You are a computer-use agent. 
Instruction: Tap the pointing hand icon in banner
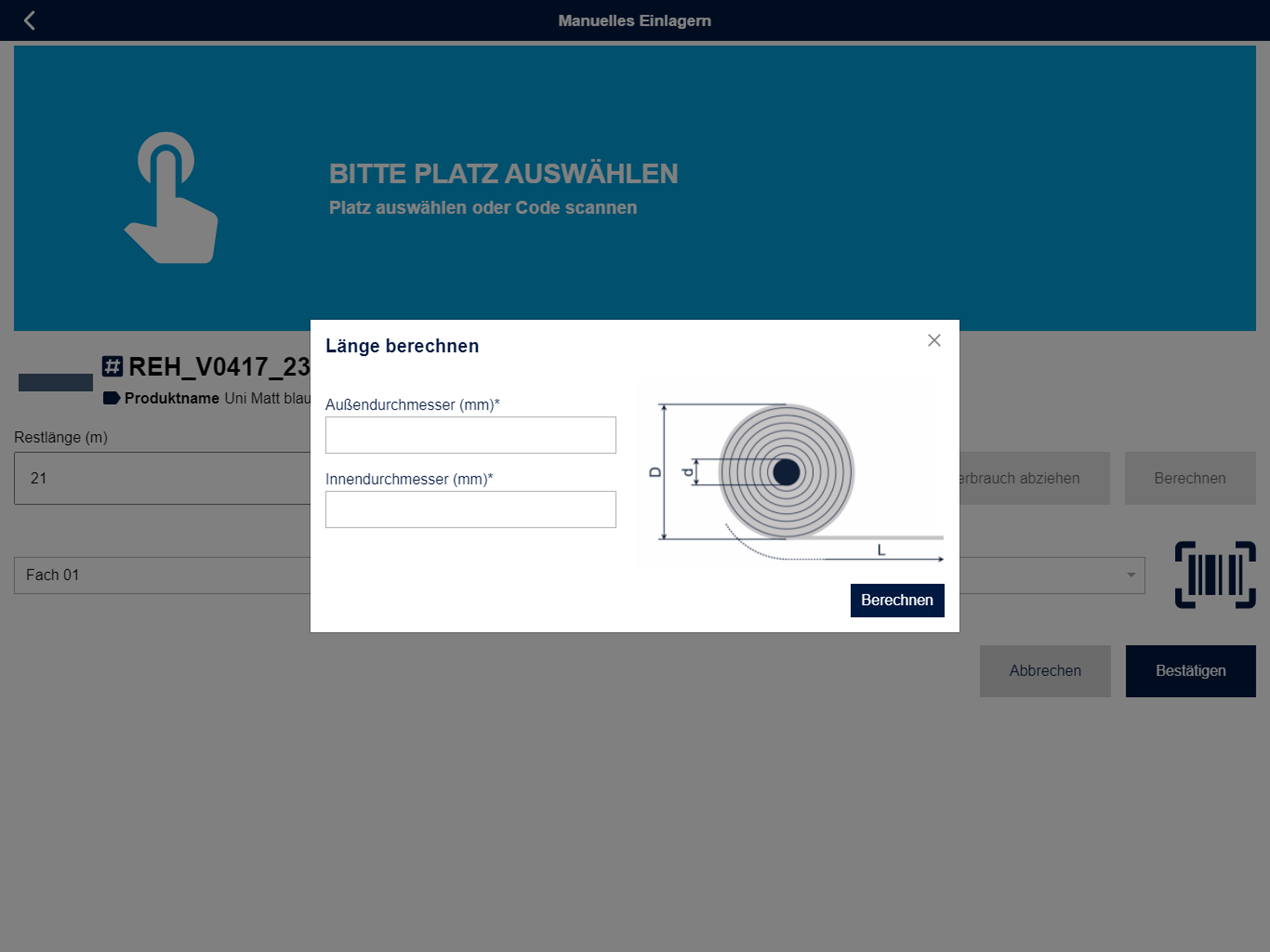click(x=171, y=198)
